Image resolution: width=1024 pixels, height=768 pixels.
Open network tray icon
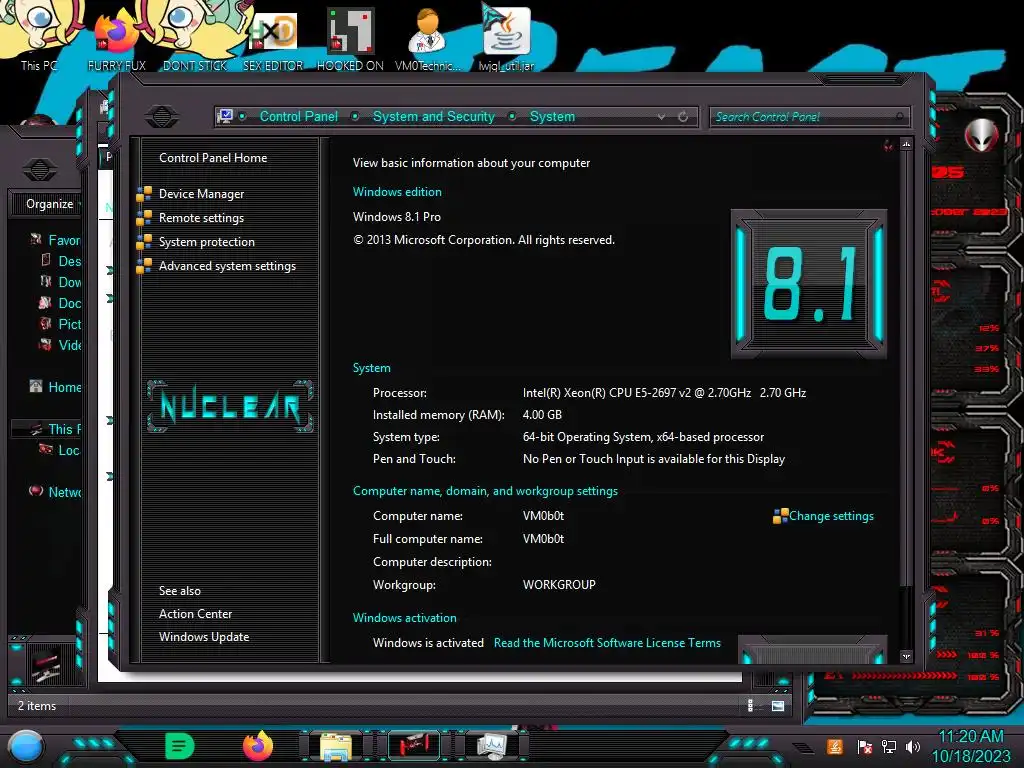tap(889, 746)
